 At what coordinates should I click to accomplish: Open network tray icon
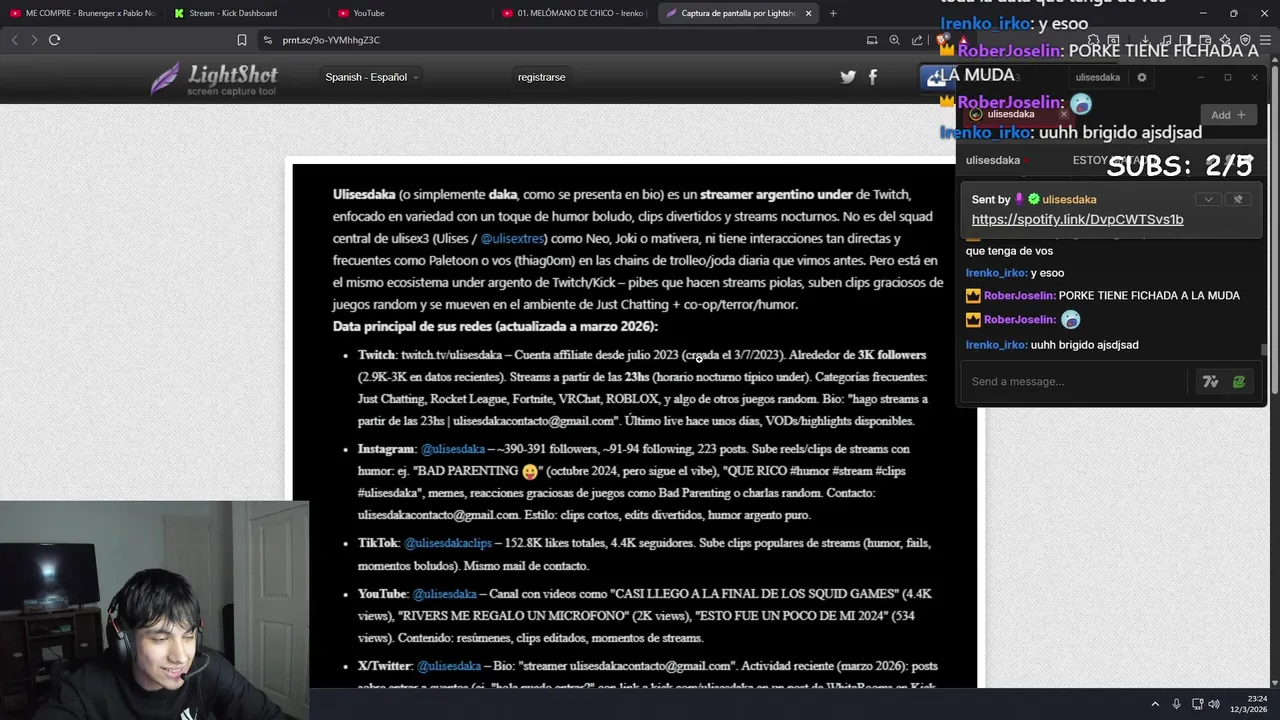point(1197,704)
